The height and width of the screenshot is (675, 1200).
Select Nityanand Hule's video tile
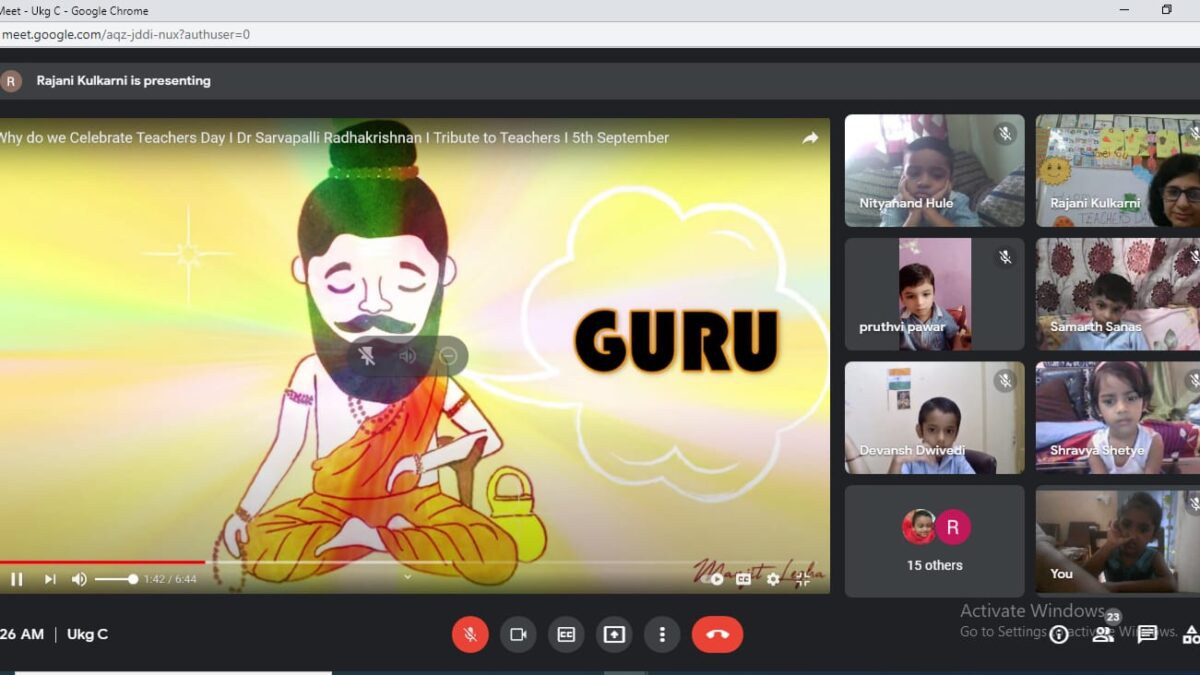pyautogui.click(x=934, y=170)
